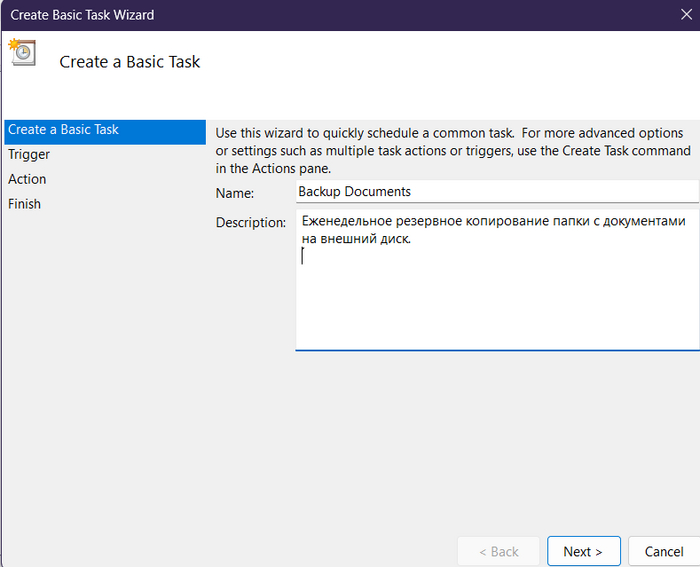Click the greyed-out < Back button
The height and width of the screenshot is (567, 700).
pos(498,551)
